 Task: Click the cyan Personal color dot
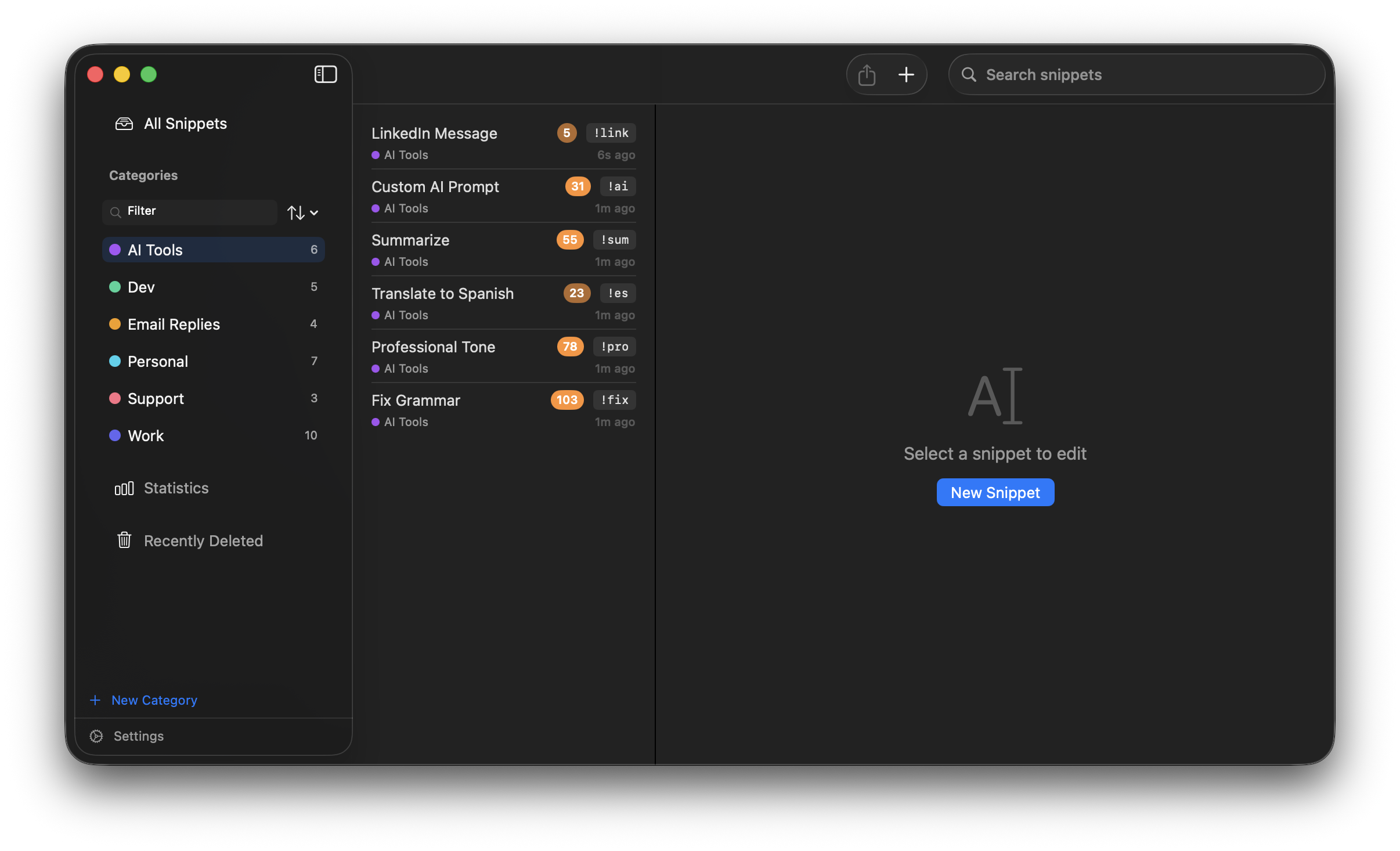coord(115,361)
